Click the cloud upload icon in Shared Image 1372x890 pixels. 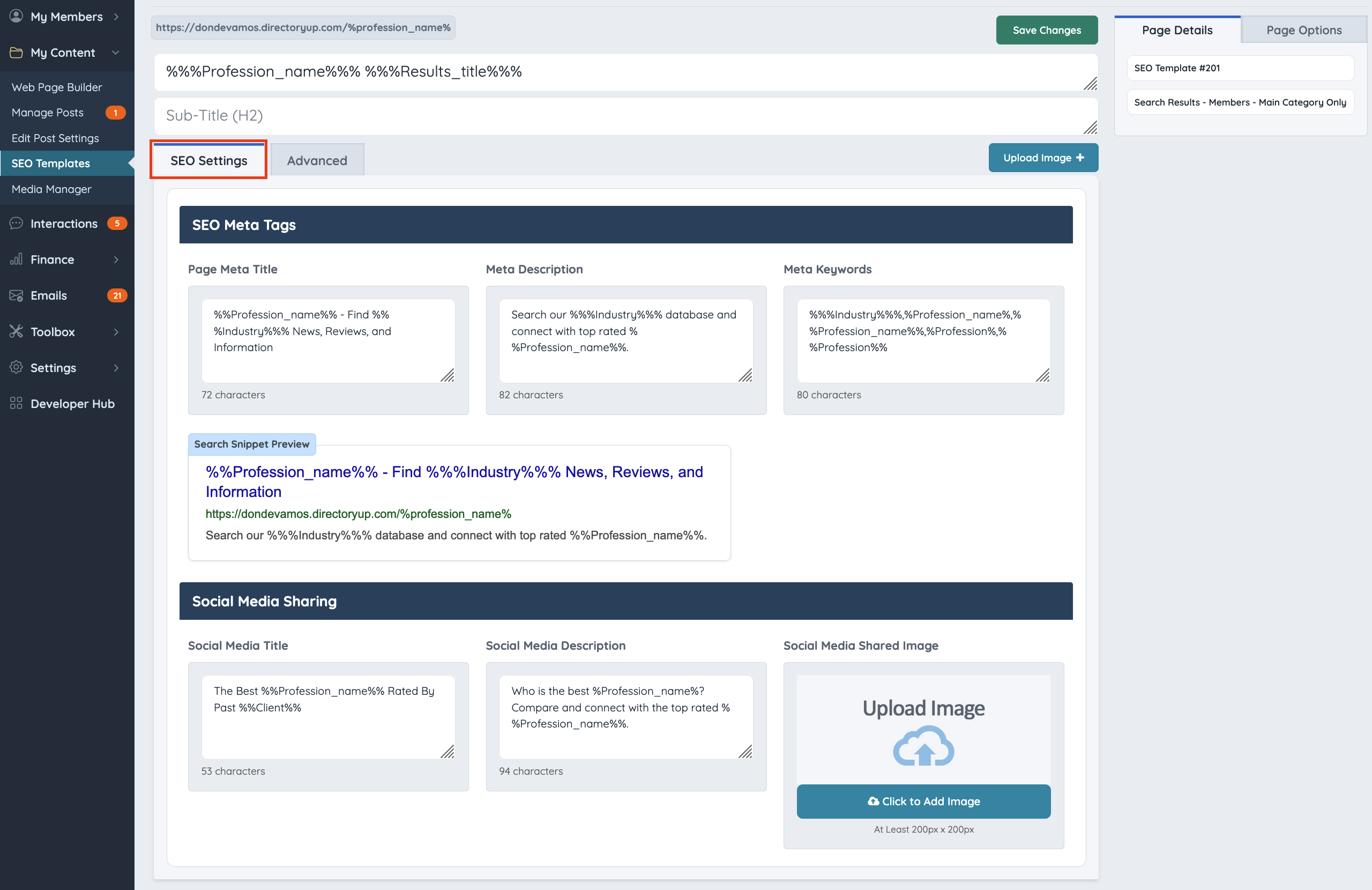pyautogui.click(x=923, y=746)
